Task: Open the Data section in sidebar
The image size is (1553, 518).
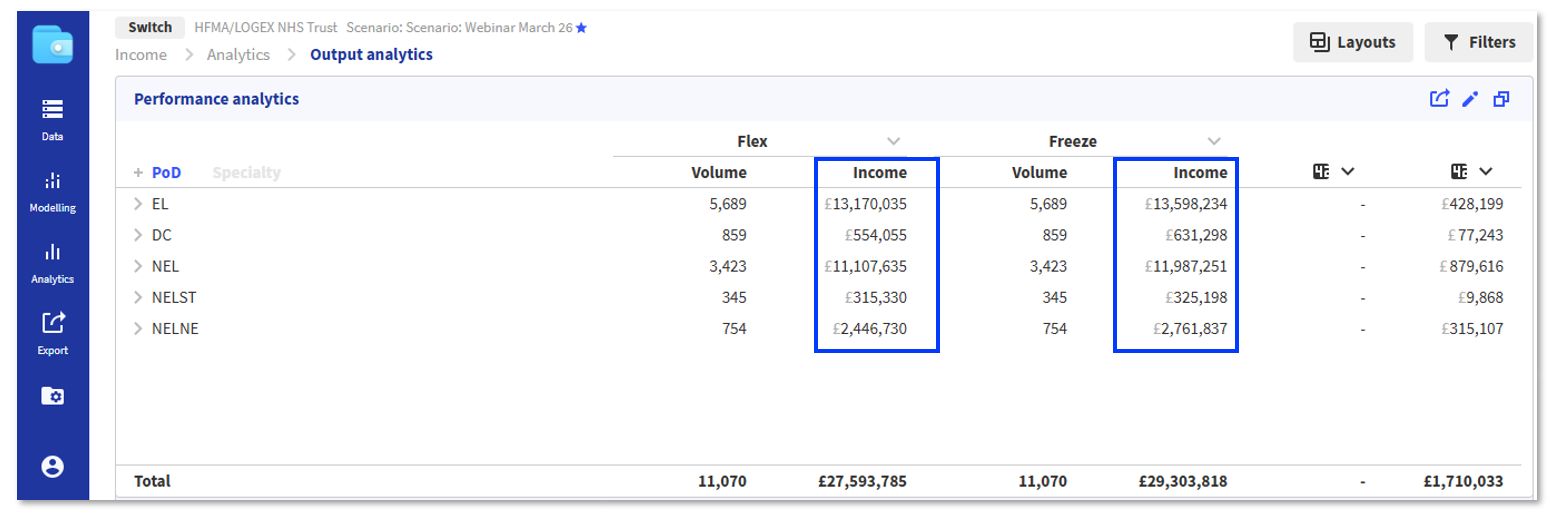Action: click(52, 118)
